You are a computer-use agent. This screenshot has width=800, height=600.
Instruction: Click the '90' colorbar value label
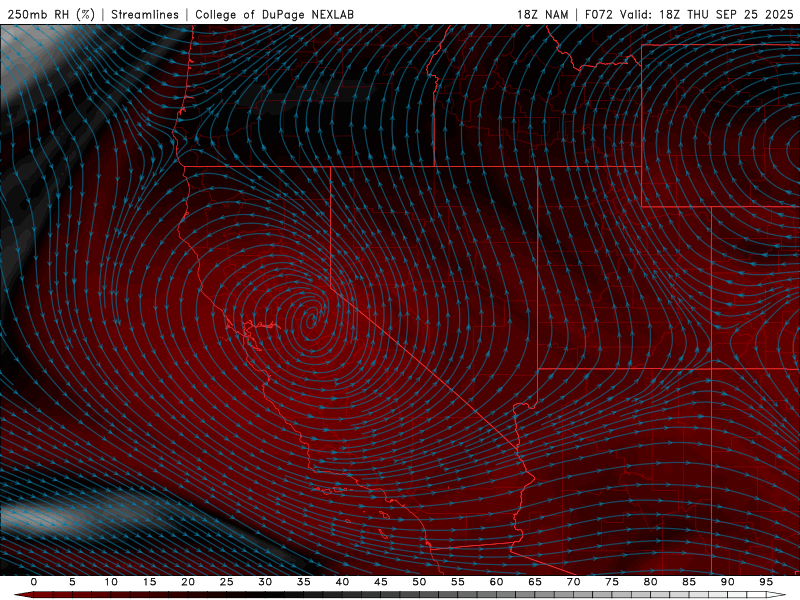point(727,582)
